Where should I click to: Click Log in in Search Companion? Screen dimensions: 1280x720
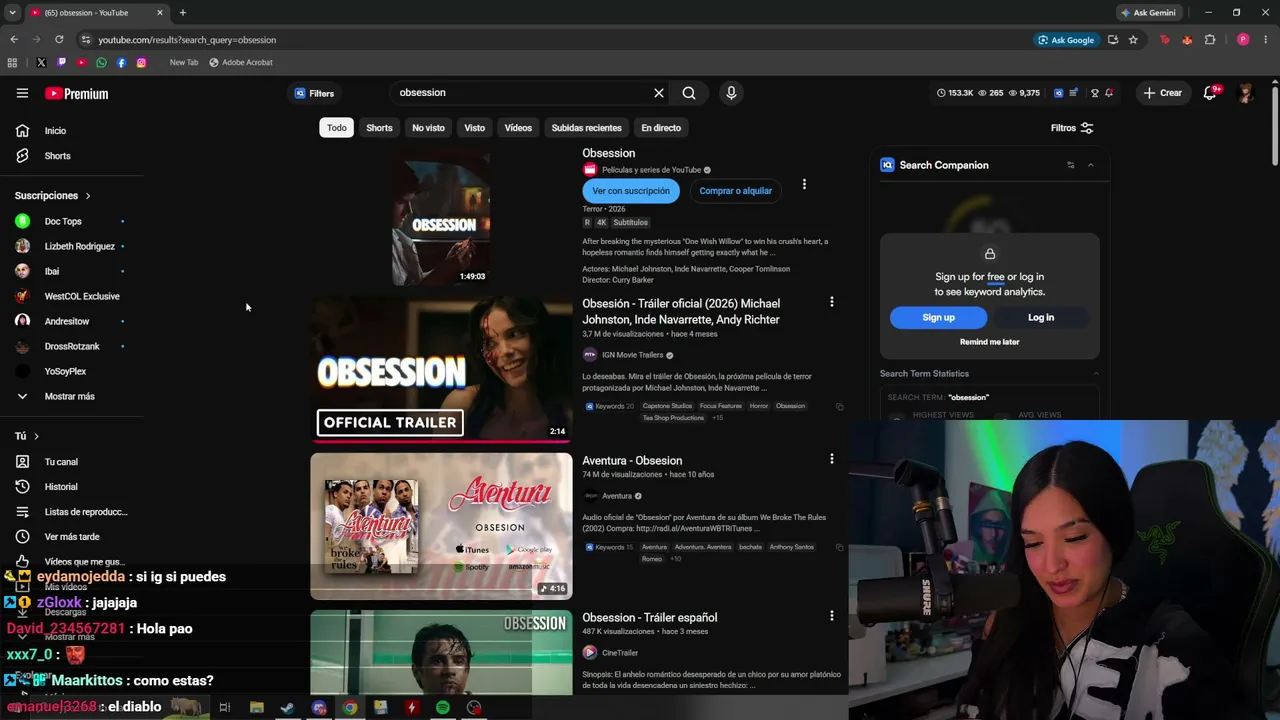[x=1041, y=318]
